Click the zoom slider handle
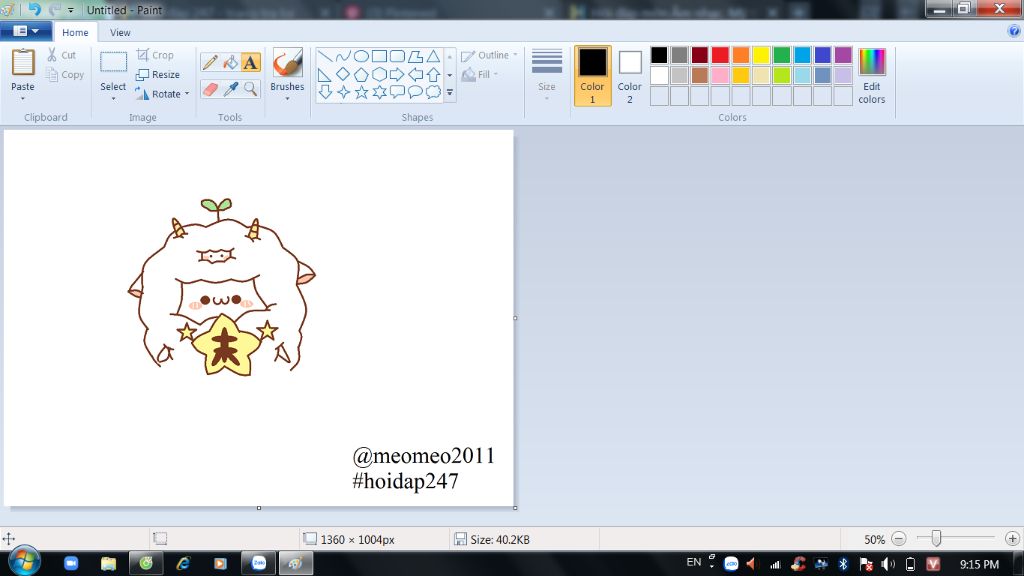This screenshot has width=1024, height=576. point(936,538)
